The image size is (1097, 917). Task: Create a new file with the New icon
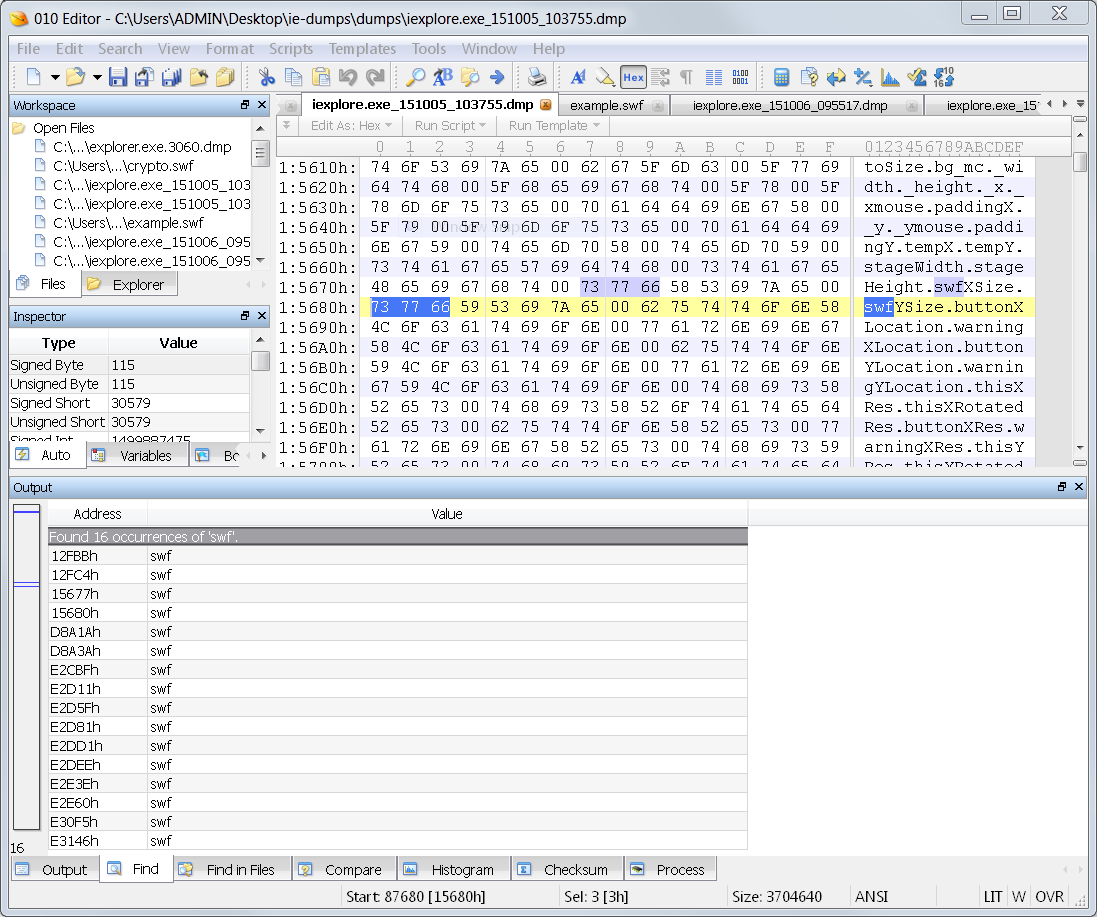[33, 77]
